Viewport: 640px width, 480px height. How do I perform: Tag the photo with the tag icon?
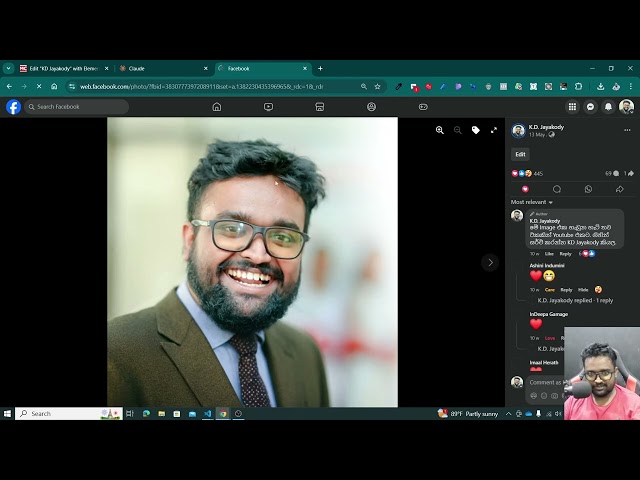click(476, 130)
